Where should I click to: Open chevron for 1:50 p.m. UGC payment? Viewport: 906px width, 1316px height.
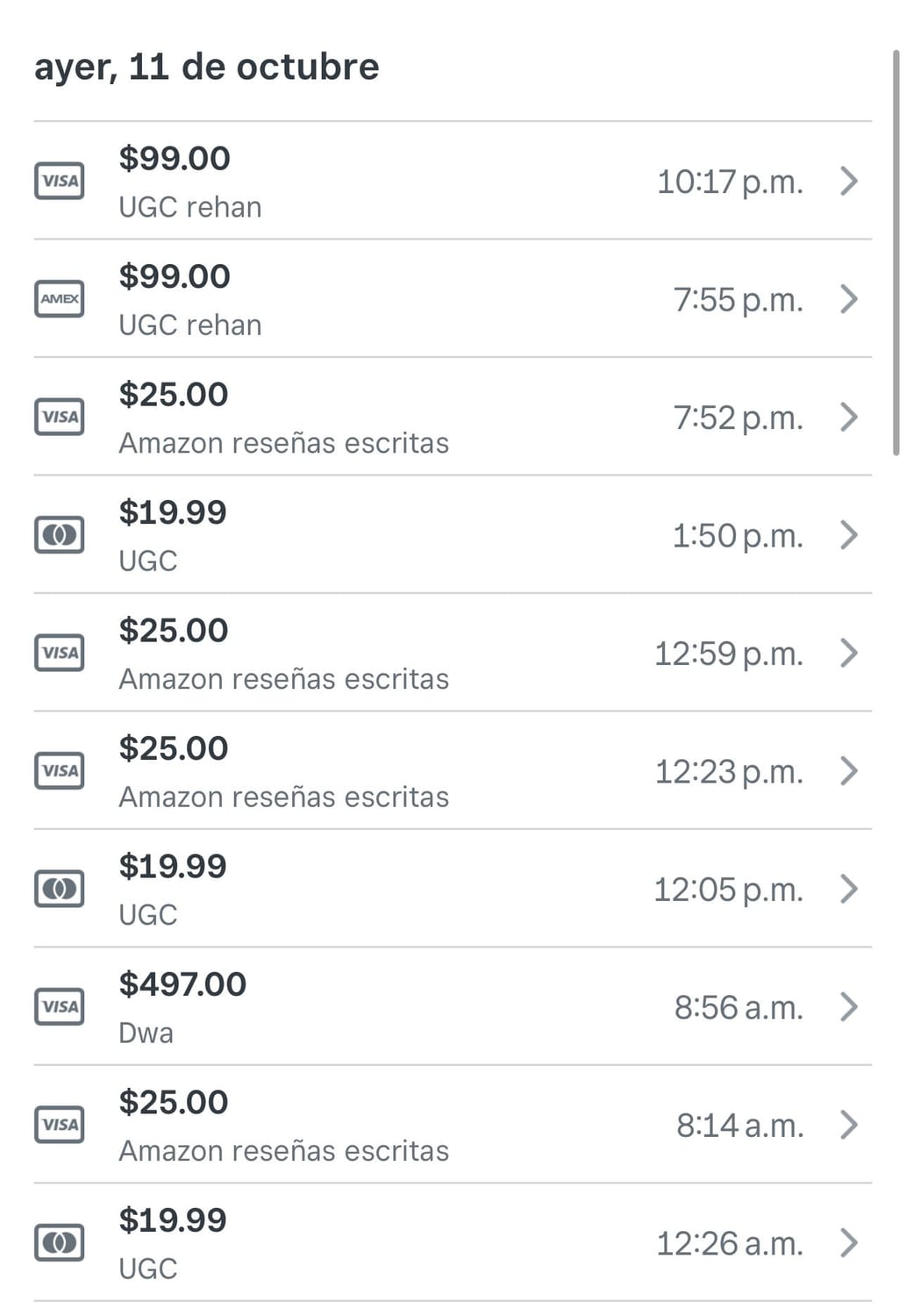(848, 535)
